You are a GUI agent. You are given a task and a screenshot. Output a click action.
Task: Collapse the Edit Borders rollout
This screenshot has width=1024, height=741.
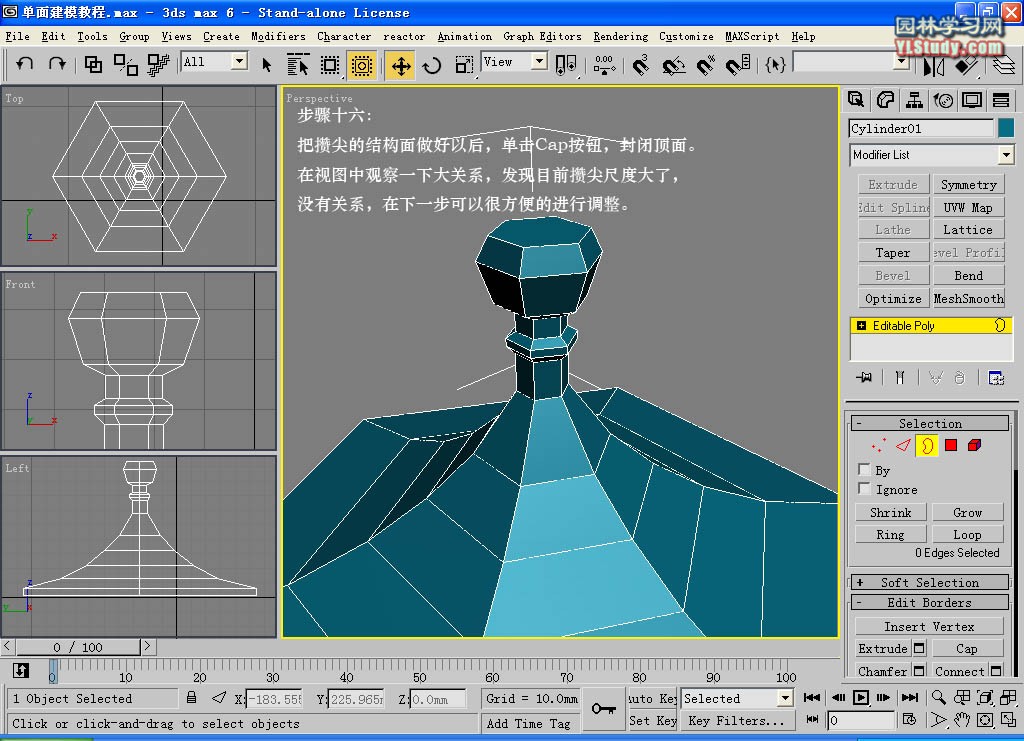click(929, 603)
